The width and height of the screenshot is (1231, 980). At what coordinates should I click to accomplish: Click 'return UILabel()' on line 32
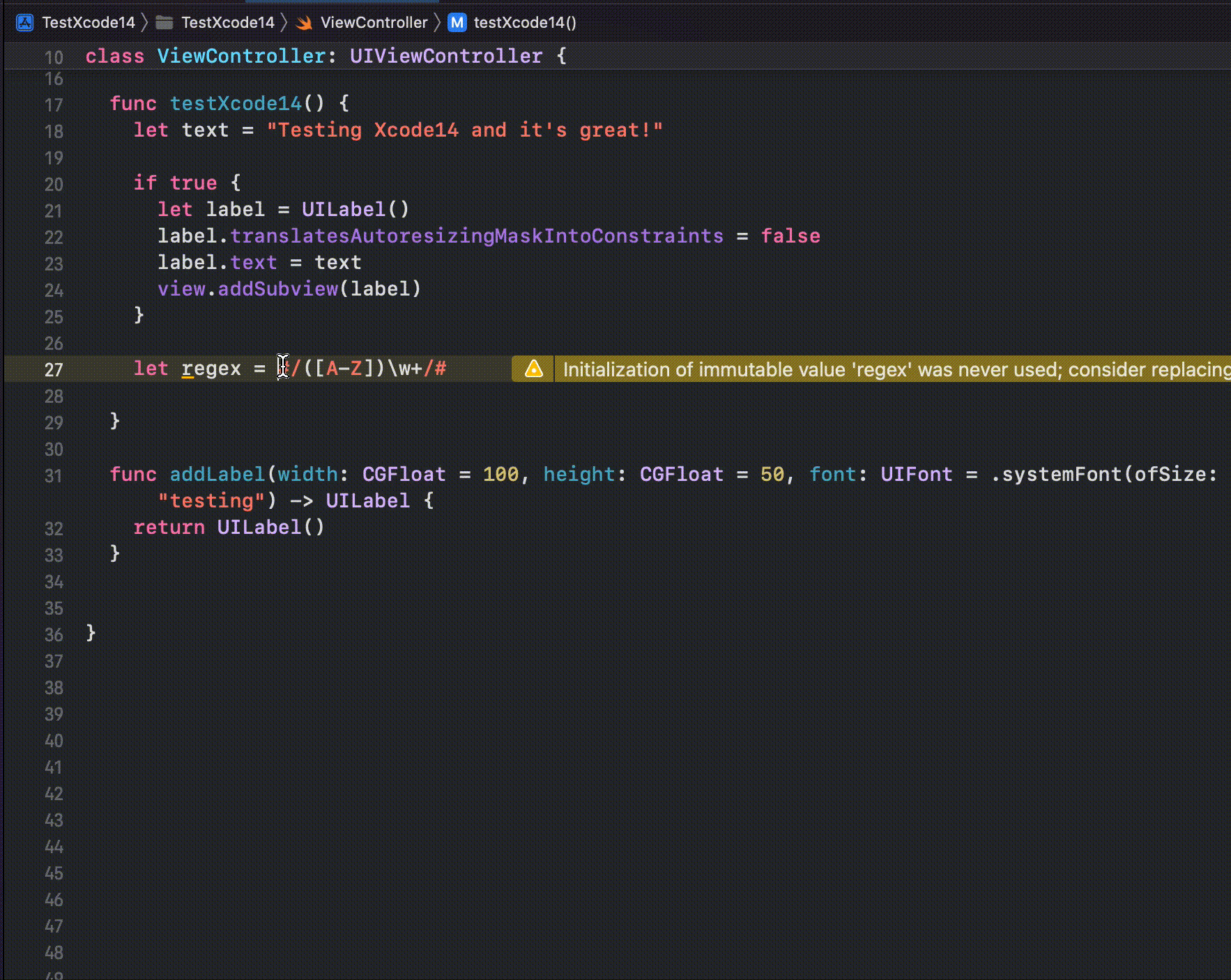tap(229, 527)
